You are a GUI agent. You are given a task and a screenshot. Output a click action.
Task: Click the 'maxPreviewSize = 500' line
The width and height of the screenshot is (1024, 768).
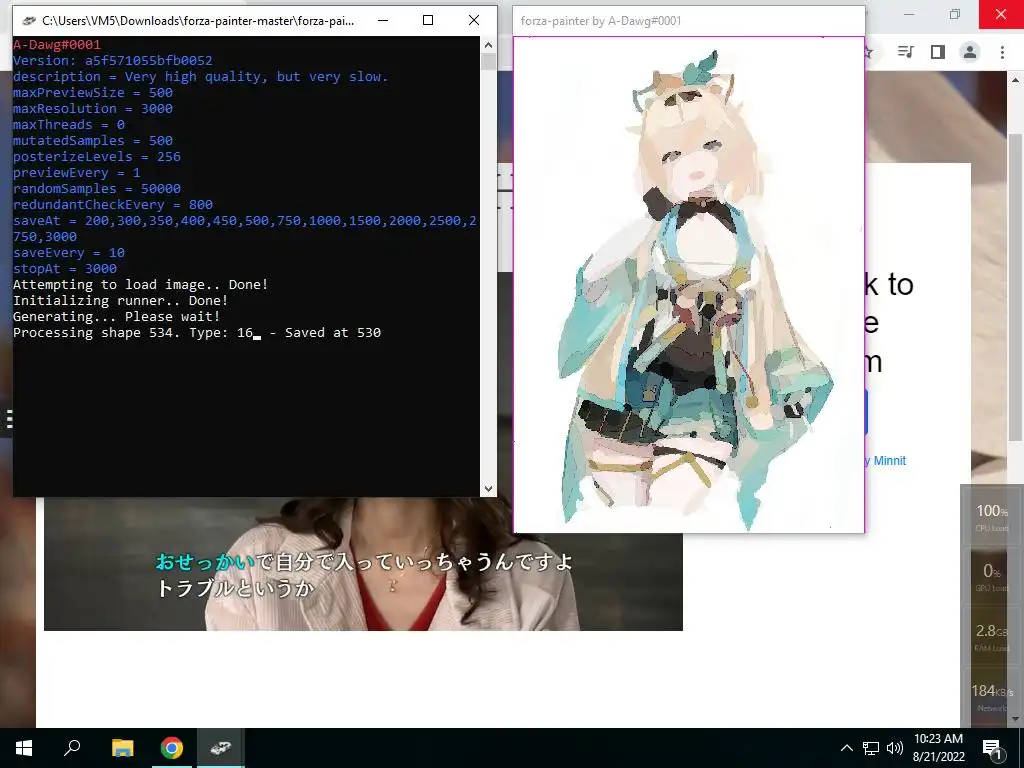(x=93, y=93)
